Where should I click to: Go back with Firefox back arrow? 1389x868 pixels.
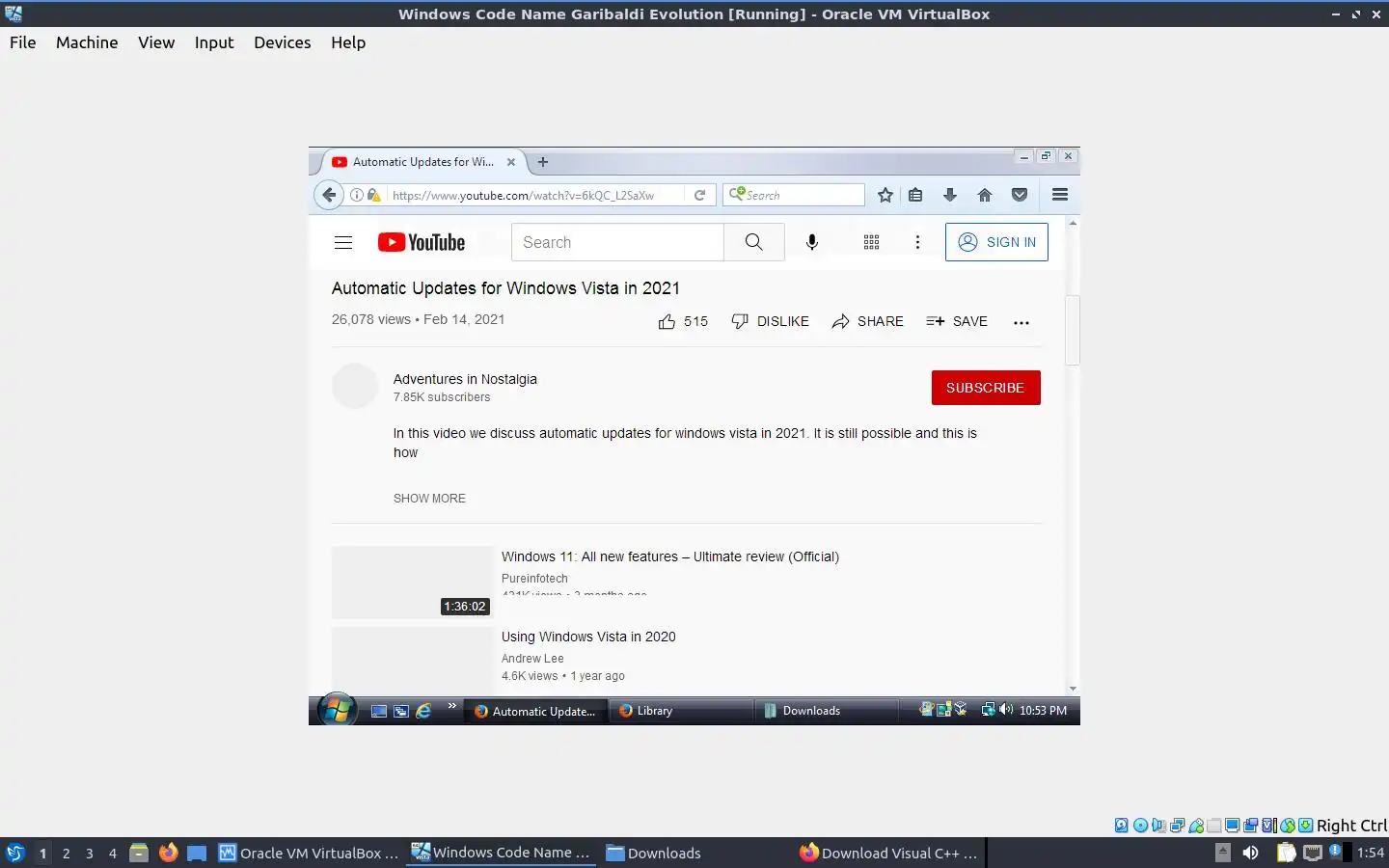(329, 195)
